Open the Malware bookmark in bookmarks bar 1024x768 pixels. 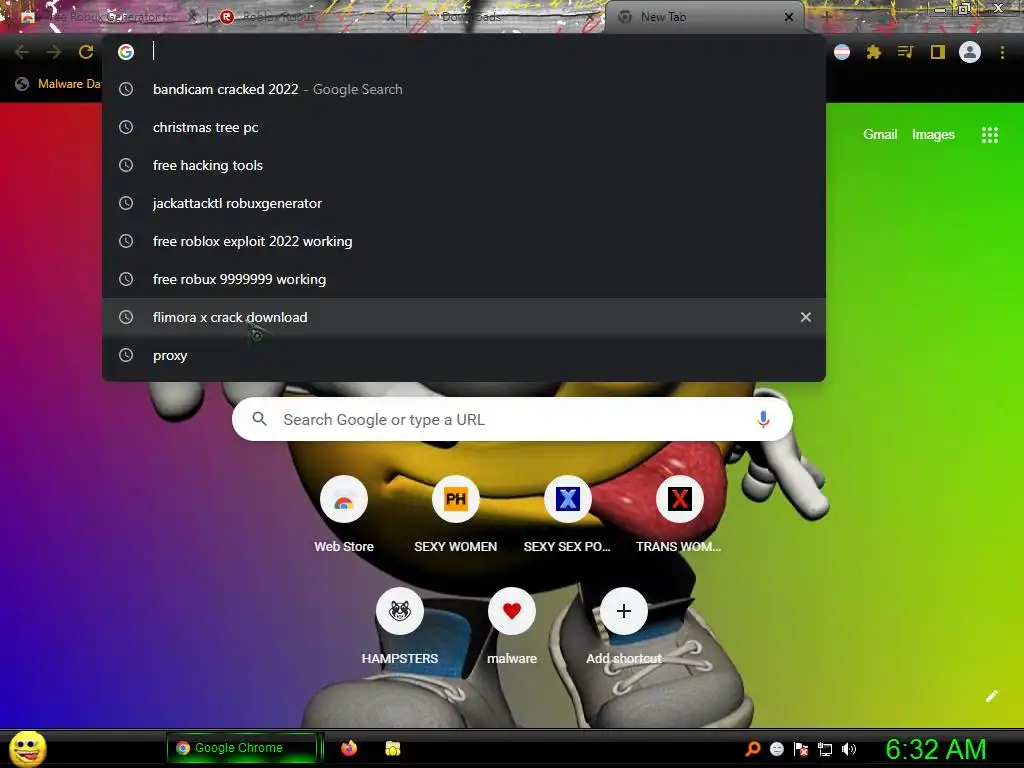[x=59, y=84]
